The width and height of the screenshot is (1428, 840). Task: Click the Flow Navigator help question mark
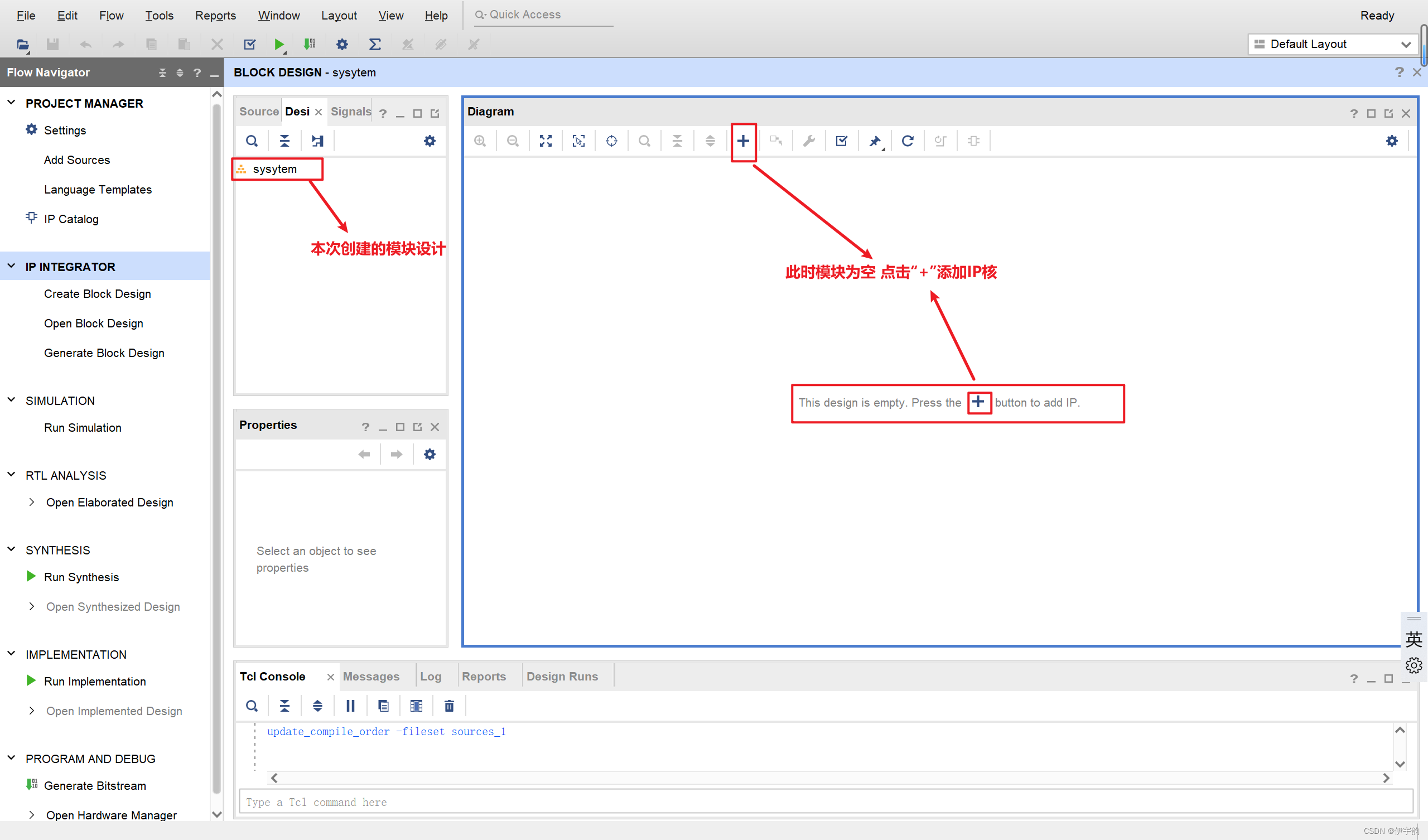[197, 73]
